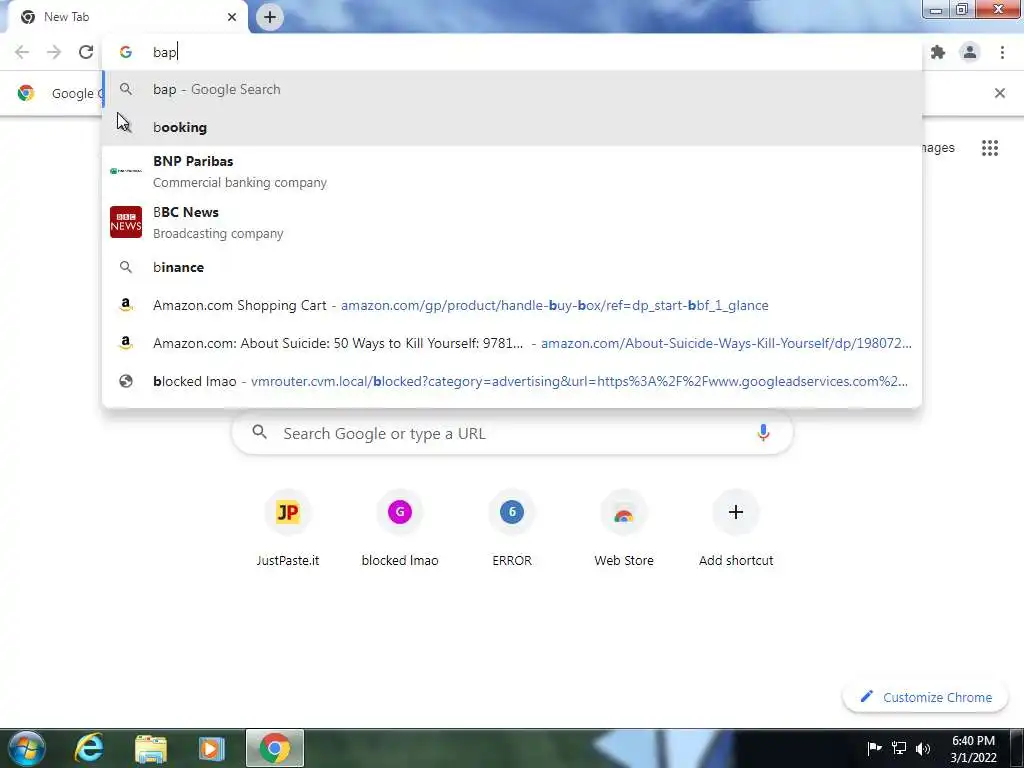Open the Amazon.com Shopping Cart suggestion
Screen dimensions: 1024x768
[x=512, y=305]
